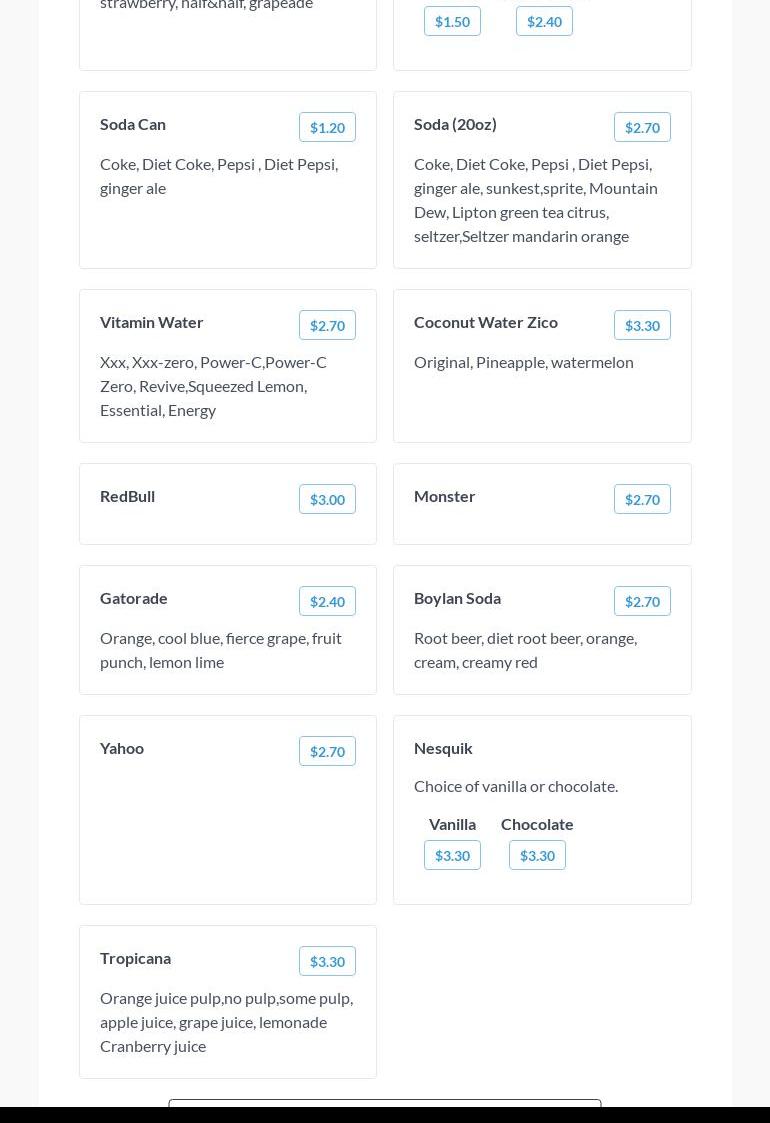Click the Vitamin Water item title
770x1123 pixels.
click(151, 322)
